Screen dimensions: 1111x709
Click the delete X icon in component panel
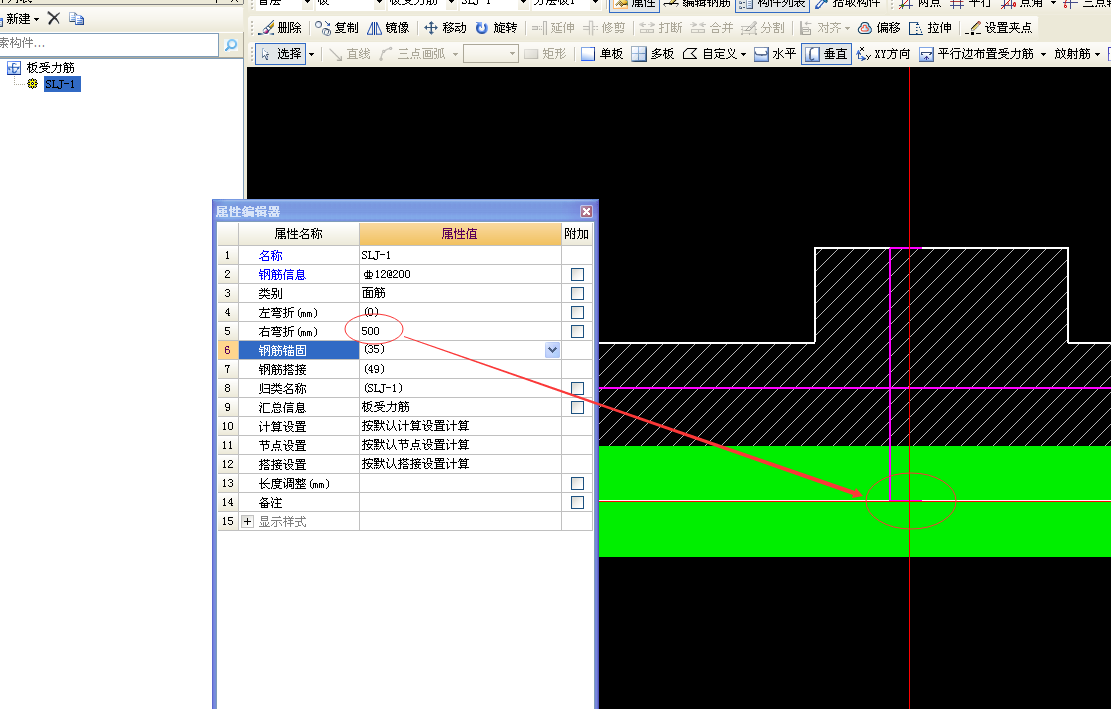(54, 18)
